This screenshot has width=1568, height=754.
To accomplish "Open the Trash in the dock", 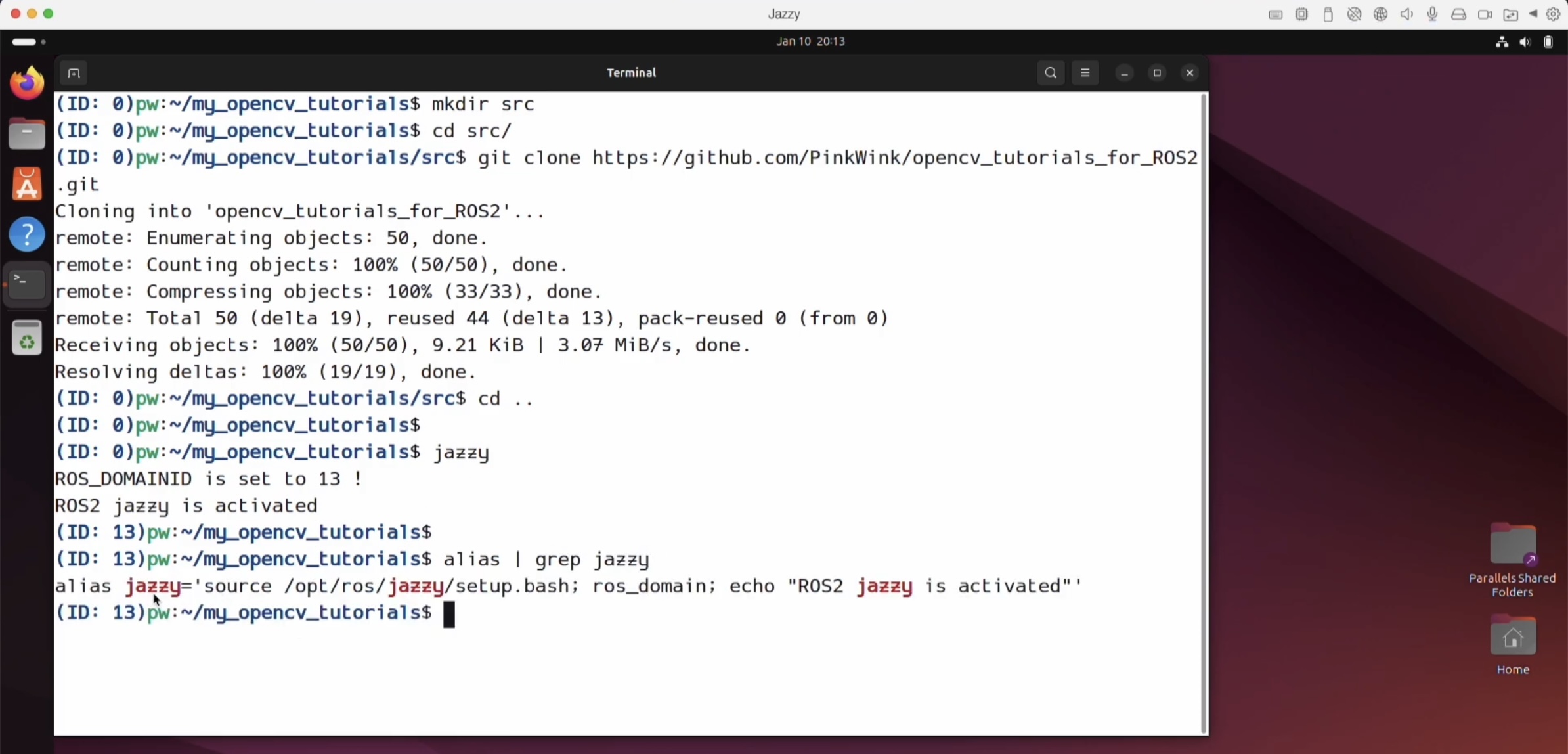I will click(x=27, y=338).
